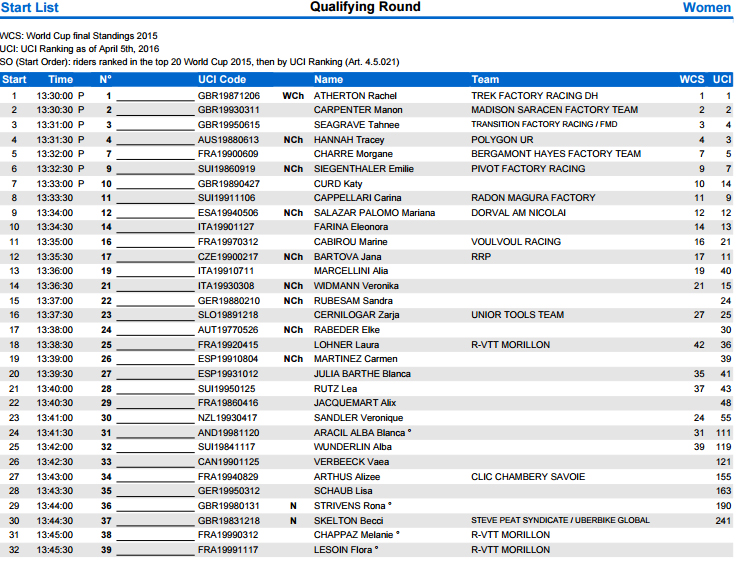
Task: Click CLIC CHAMBERY SAVOIE team
Action: (x=528, y=477)
